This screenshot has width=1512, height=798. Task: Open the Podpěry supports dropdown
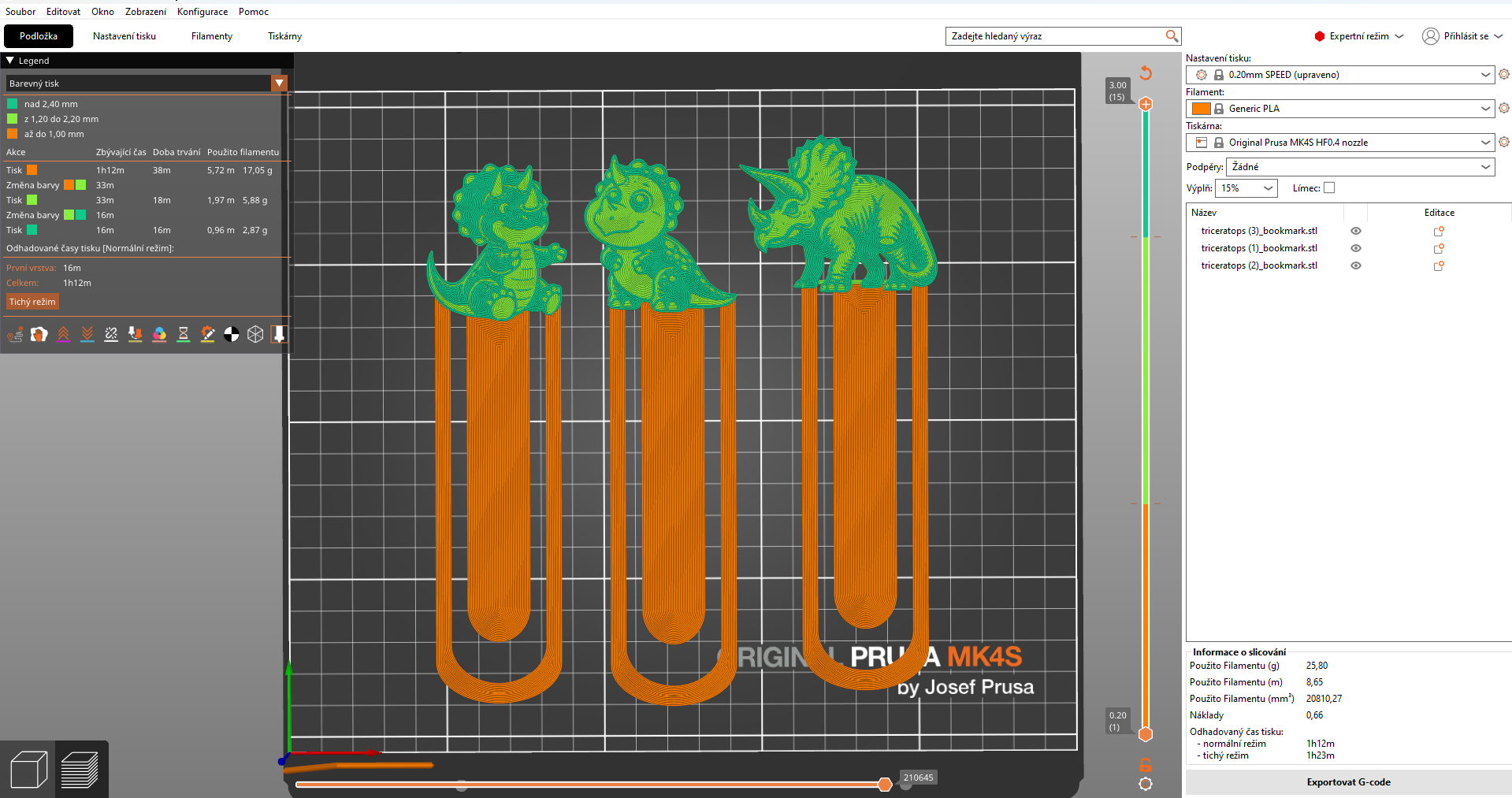click(1361, 167)
